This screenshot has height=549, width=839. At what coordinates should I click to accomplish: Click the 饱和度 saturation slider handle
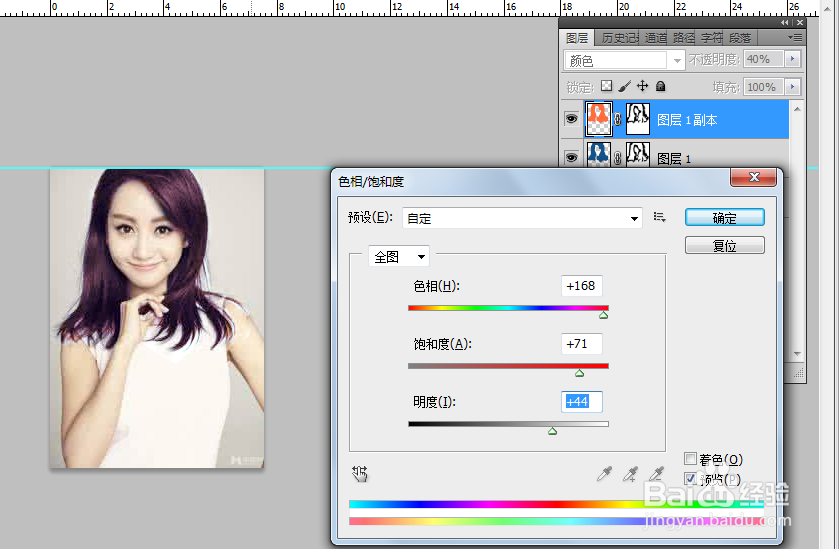579,373
